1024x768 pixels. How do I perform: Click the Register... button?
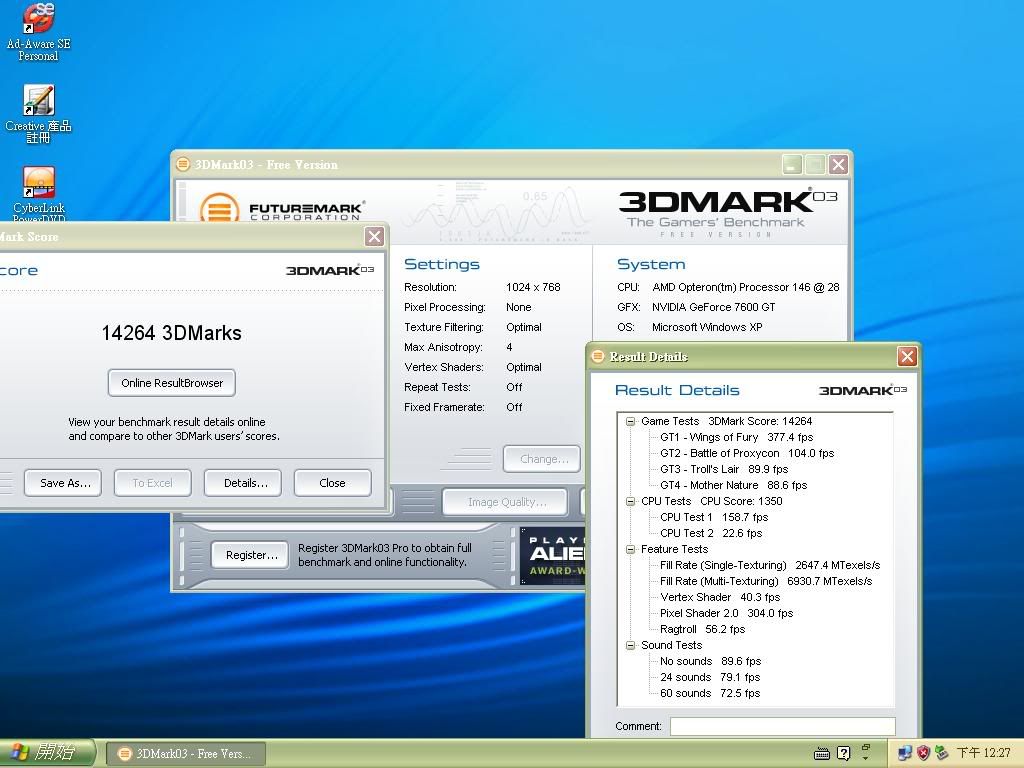point(251,555)
